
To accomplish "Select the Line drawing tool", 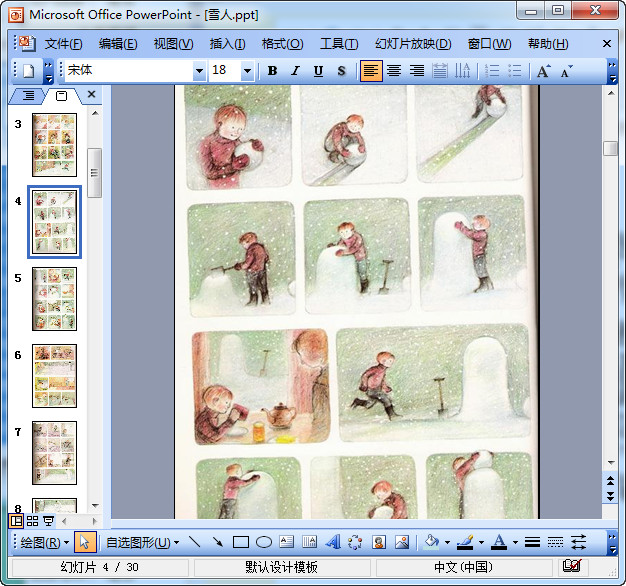I will (195, 542).
